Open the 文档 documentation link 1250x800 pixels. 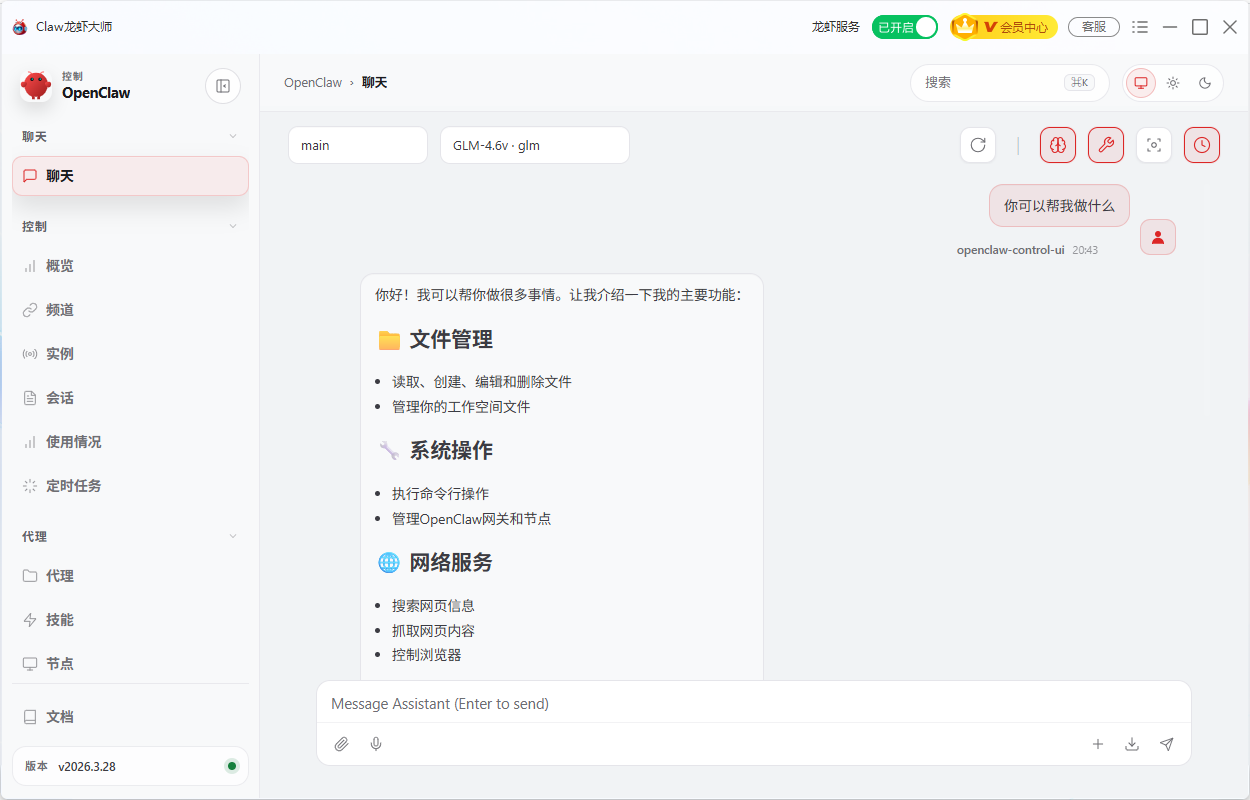[130, 717]
